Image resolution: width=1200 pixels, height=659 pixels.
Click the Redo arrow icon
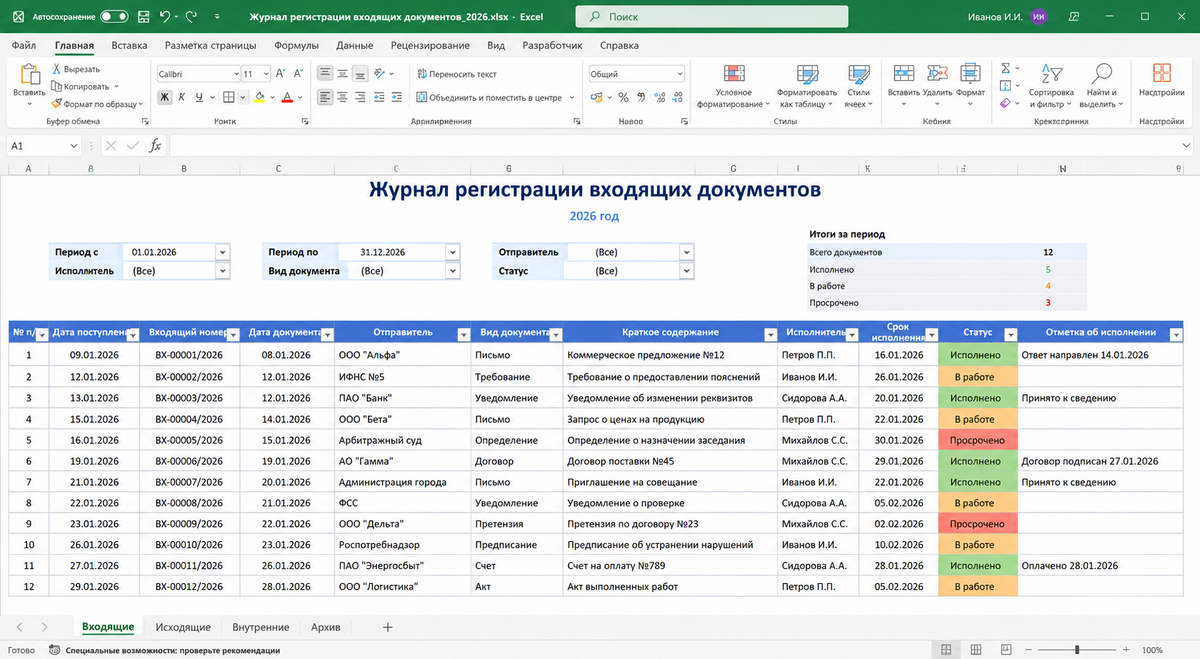click(x=192, y=17)
